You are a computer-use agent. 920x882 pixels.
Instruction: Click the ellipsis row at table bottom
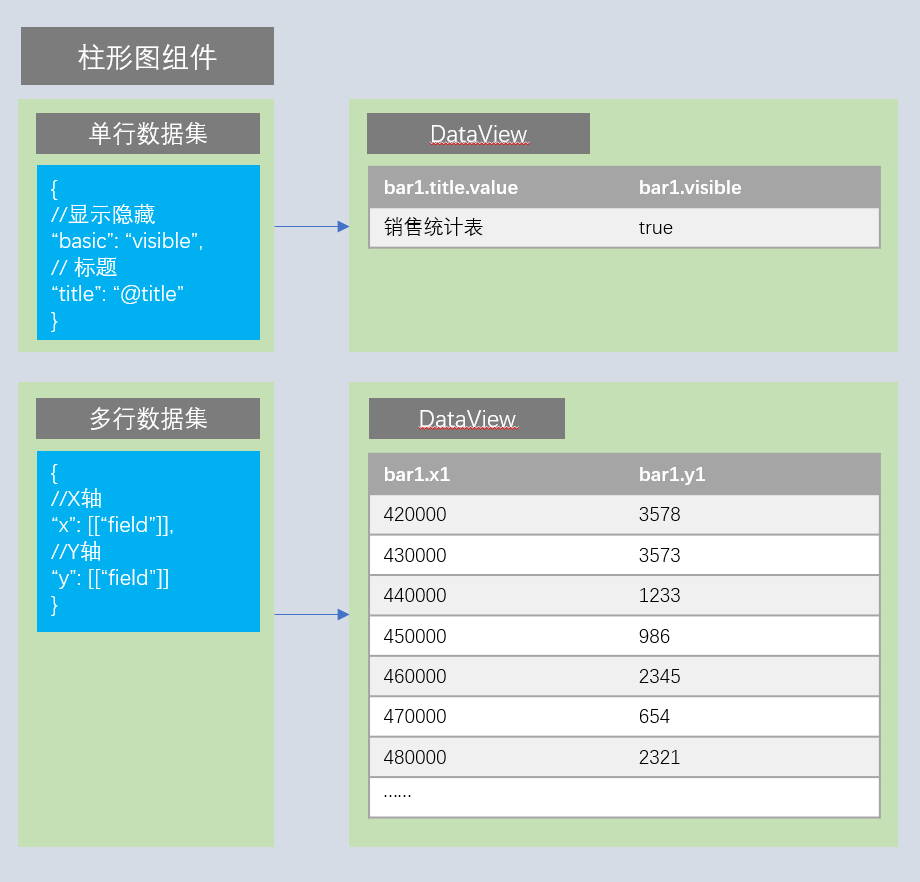[x=624, y=797]
